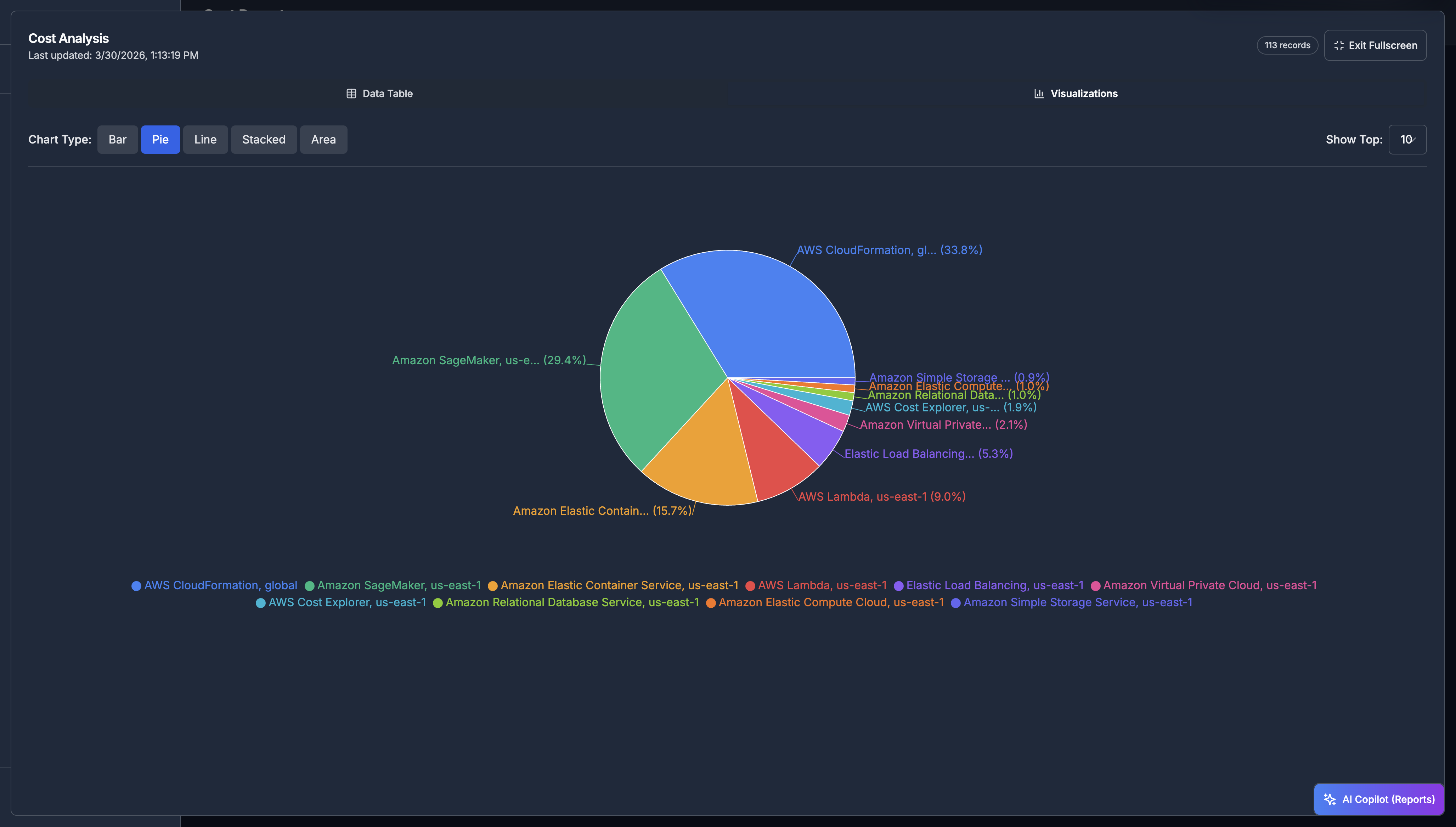This screenshot has width=1456, height=827.
Task: Click the Exit Fullscreen button
Action: point(1375,45)
